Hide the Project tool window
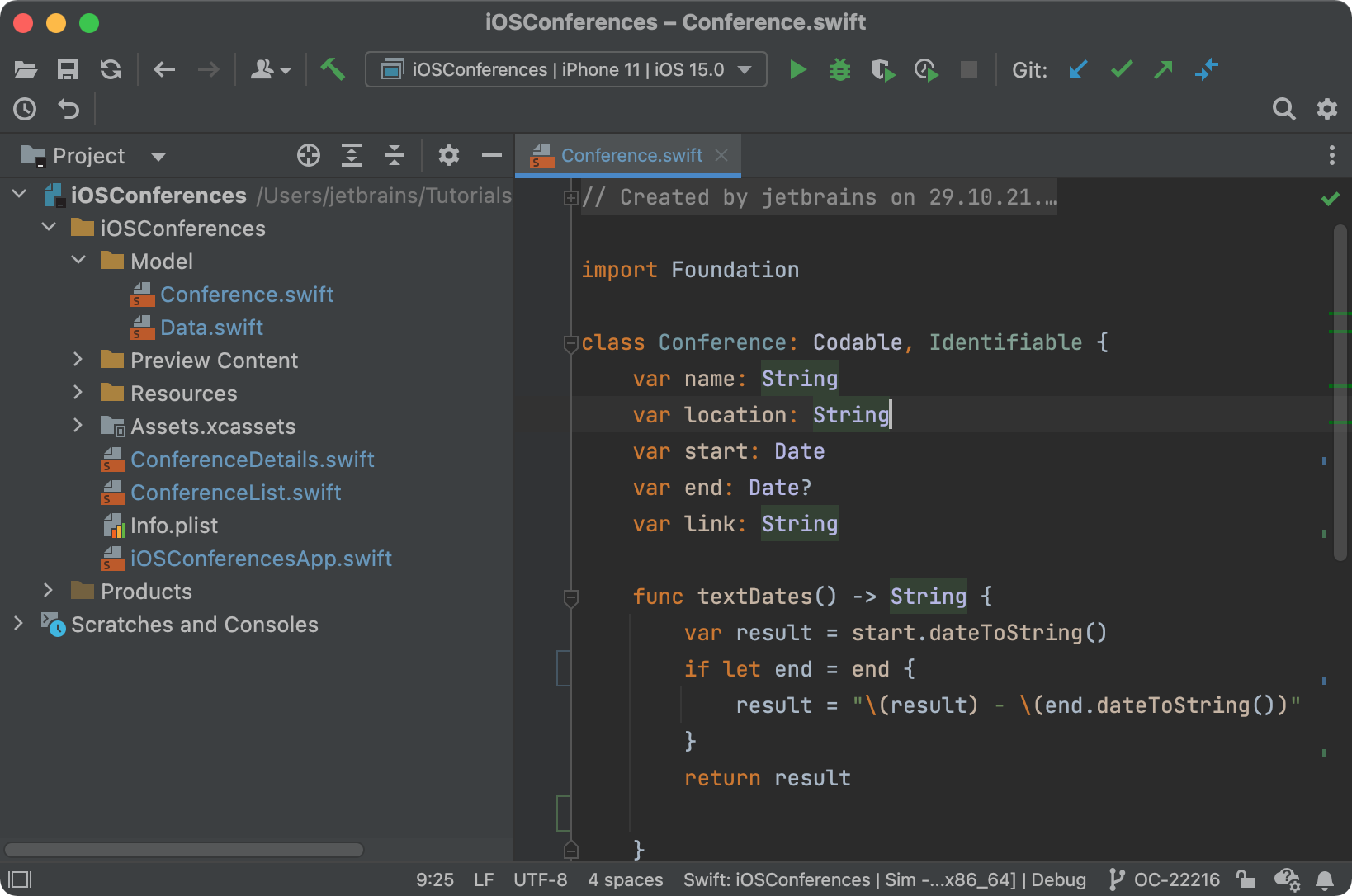The image size is (1352, 896). (492, 155)
